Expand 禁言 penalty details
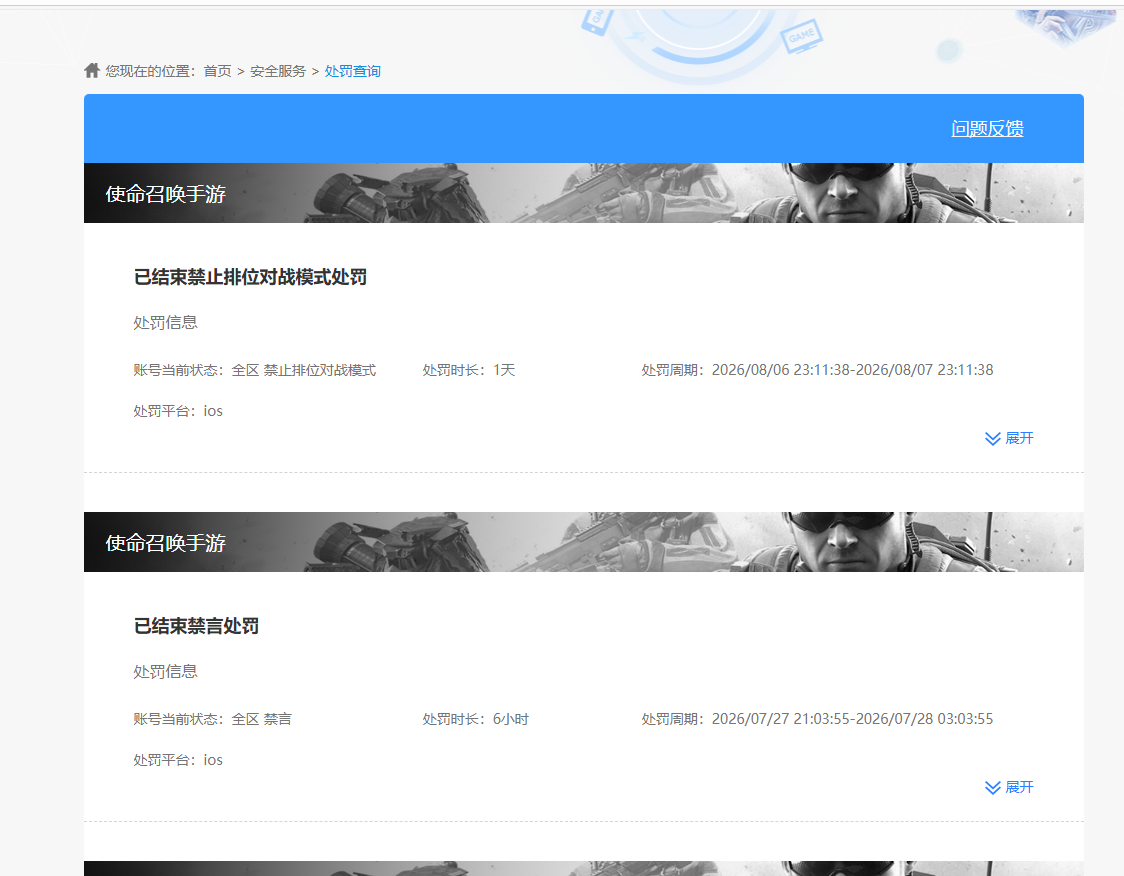This screenshot has width=1124, height=876. (1009, 787)
